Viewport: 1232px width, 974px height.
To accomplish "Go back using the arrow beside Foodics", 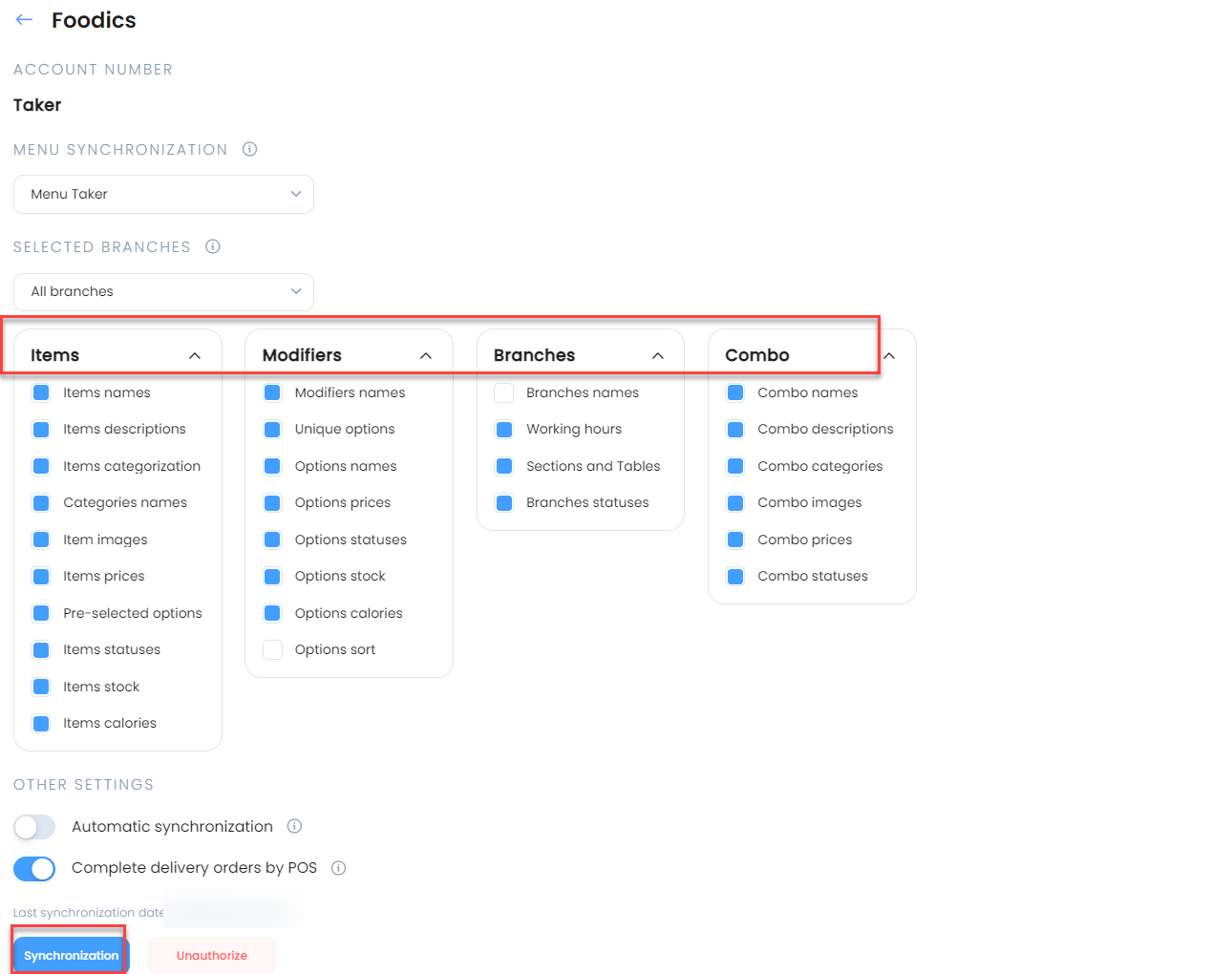I will 25,20.
